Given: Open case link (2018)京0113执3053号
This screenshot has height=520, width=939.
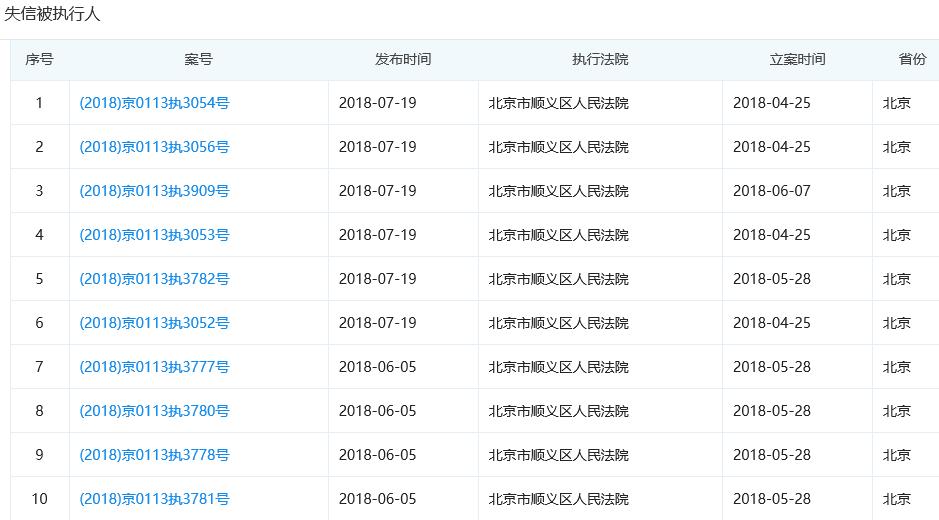Looking at the screenshot, I should click(155, 235).
